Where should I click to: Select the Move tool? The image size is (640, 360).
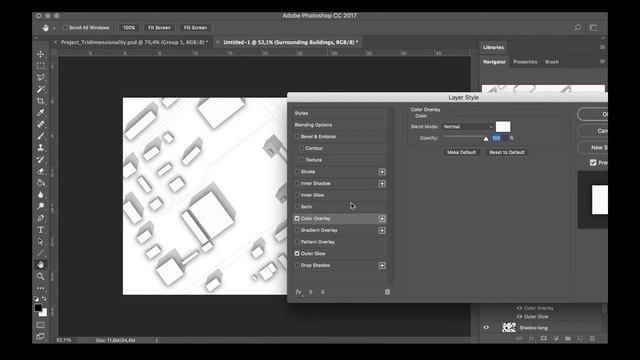click(40, 54)
